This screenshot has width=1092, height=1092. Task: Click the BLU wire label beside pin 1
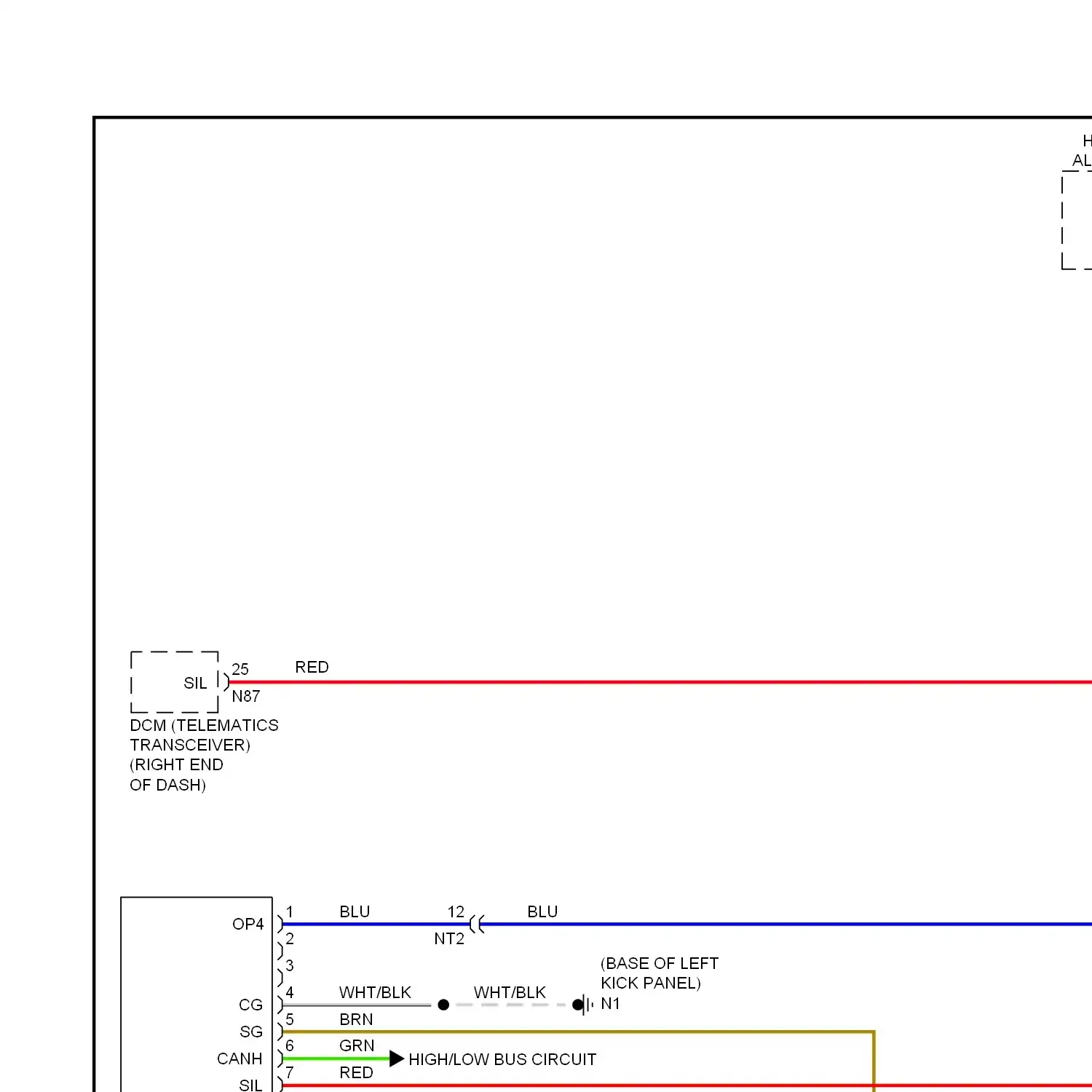pos(355,911)
